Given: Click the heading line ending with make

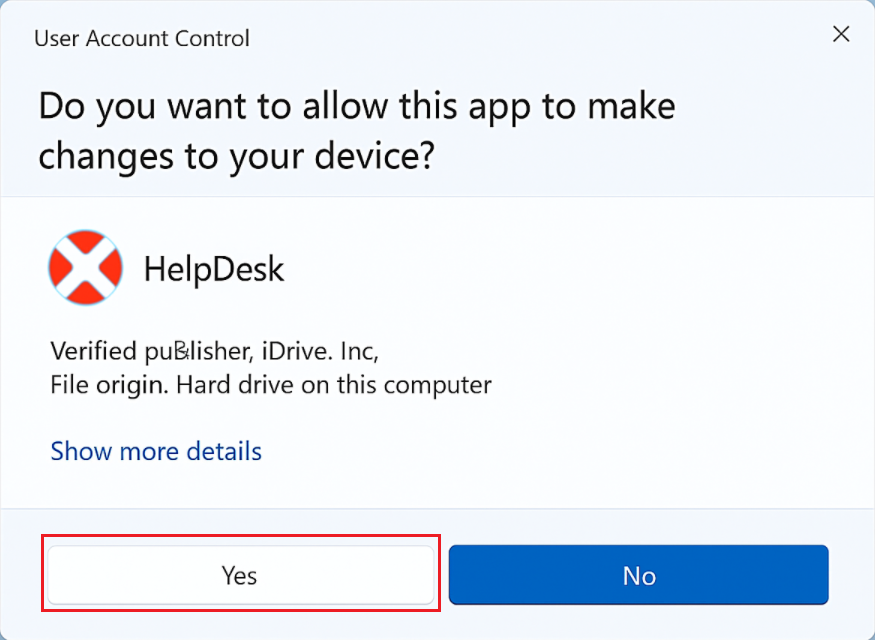Looking at the screenshot, I should pyautogui.click(x=356, y=106).
